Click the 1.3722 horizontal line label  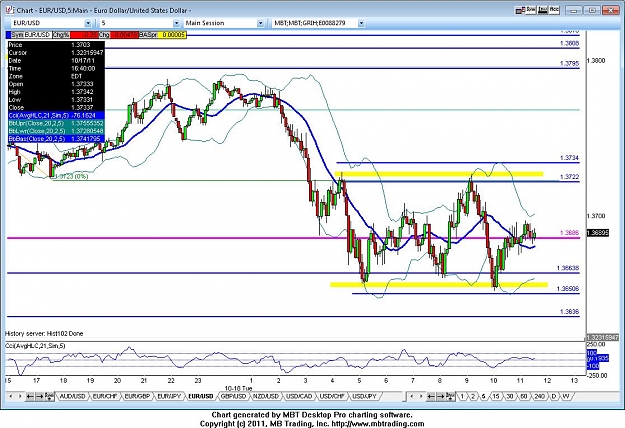[x=569, y=177]
